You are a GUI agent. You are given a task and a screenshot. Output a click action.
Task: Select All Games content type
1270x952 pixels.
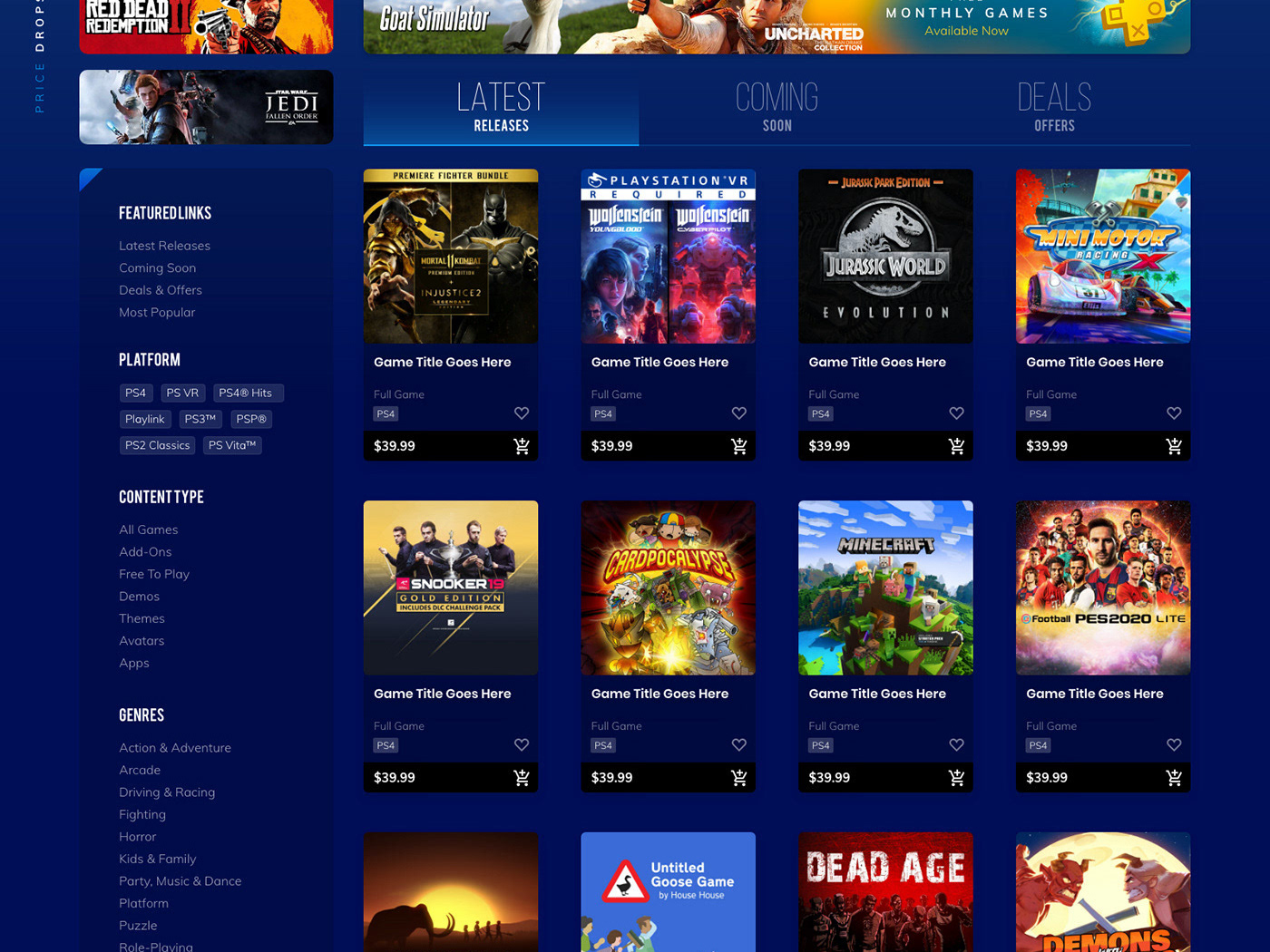(149, 529)
